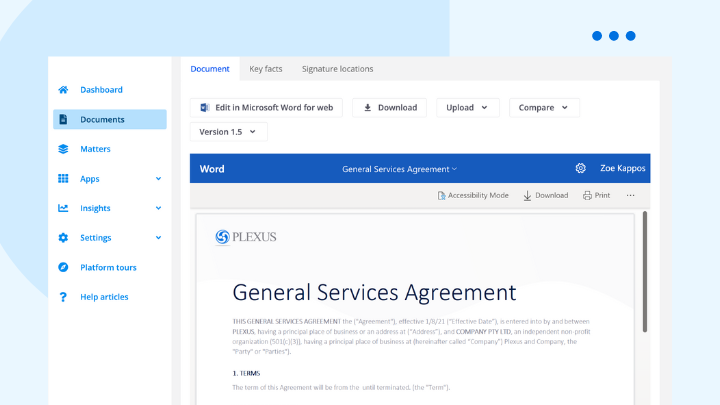Screen dimensions: 720x405
Task: Expand the Settings submenu chevron
Action: [x=158, y=238]
